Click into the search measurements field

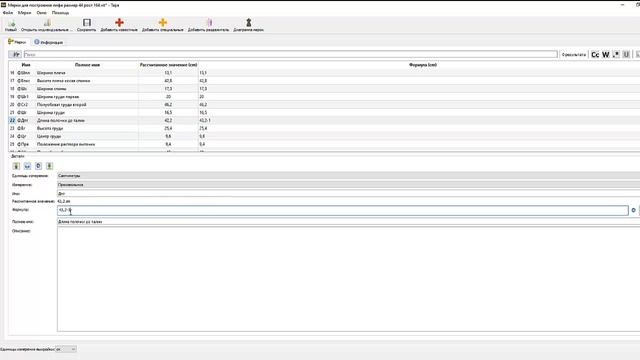point(291,54)
